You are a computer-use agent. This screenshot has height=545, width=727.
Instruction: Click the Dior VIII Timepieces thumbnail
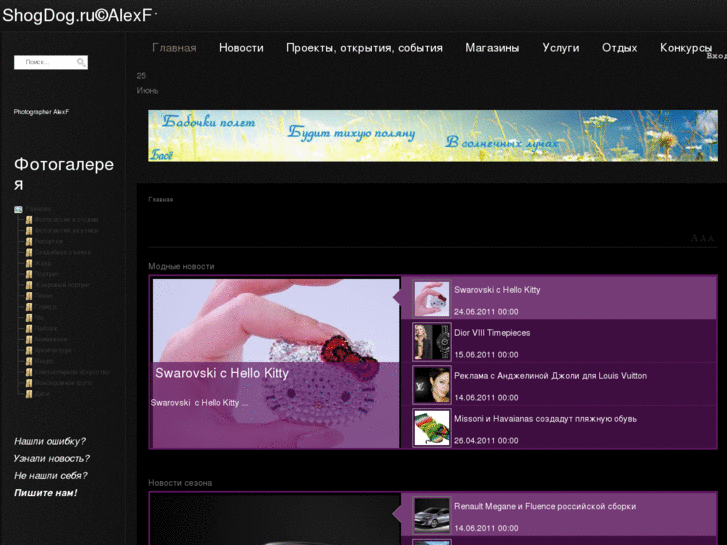pos(432,342)
